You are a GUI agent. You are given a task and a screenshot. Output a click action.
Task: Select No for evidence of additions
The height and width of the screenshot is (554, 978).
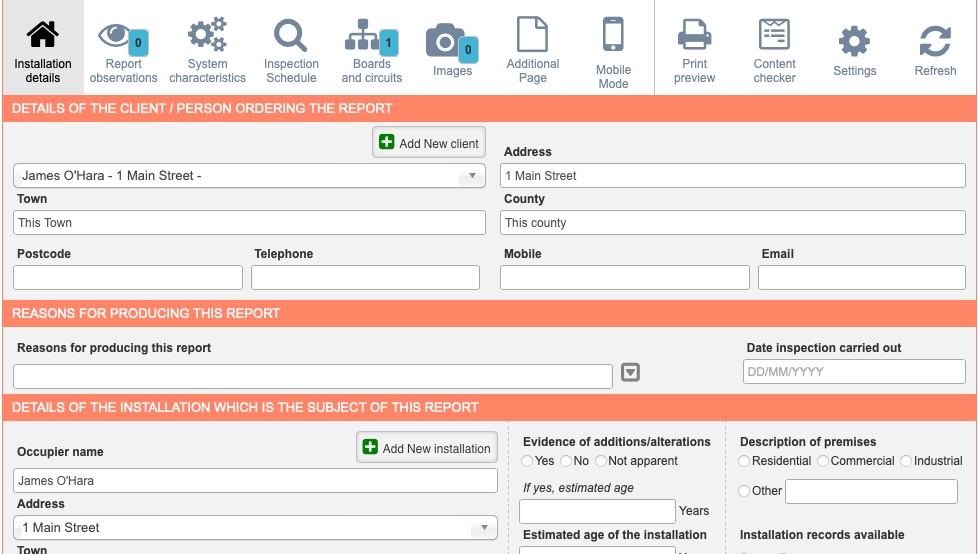[566, 461]
